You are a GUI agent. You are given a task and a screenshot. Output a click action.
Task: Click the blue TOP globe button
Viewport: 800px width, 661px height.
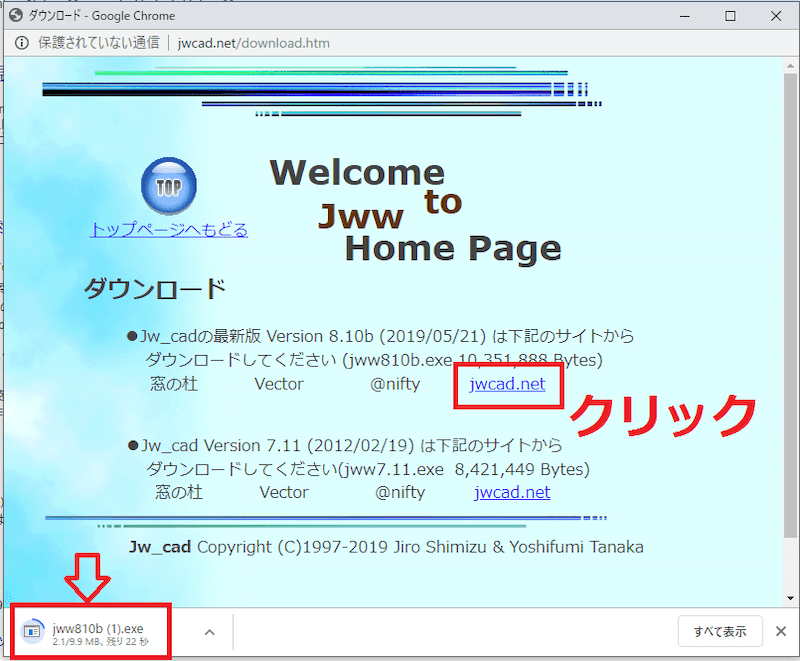pyautogui.click(x=169, y=186)
